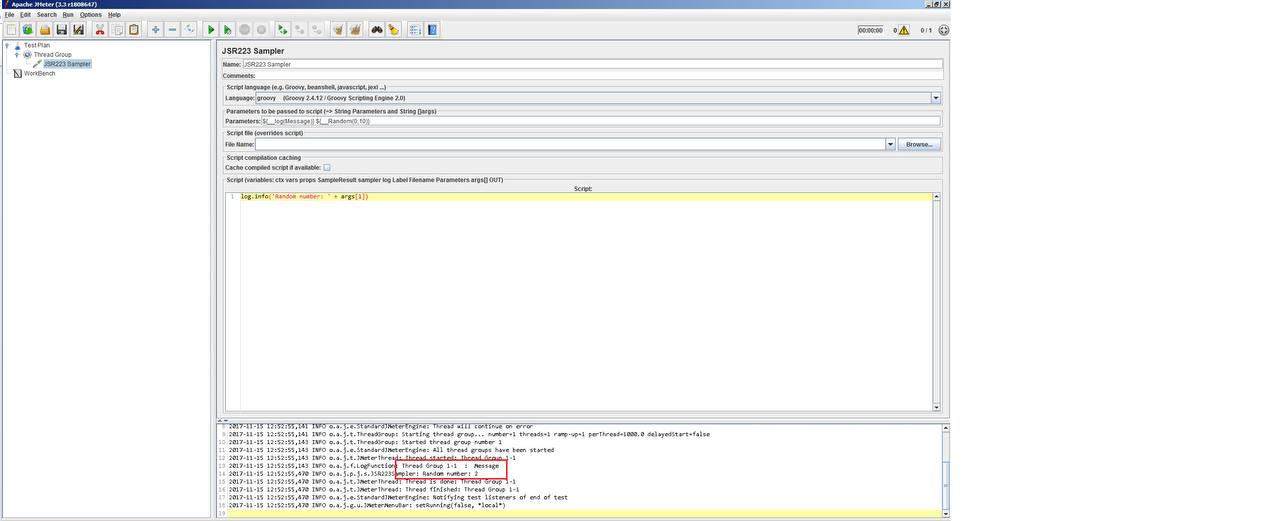Expand all nodes with the plus icon

click(156, 30)
